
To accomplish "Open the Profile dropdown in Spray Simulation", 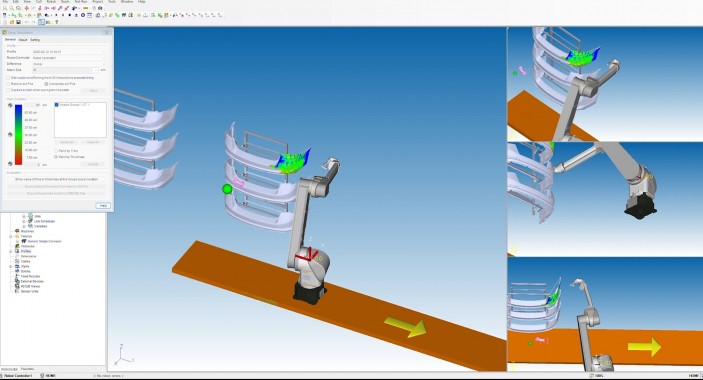I will [x=69, y=52].
